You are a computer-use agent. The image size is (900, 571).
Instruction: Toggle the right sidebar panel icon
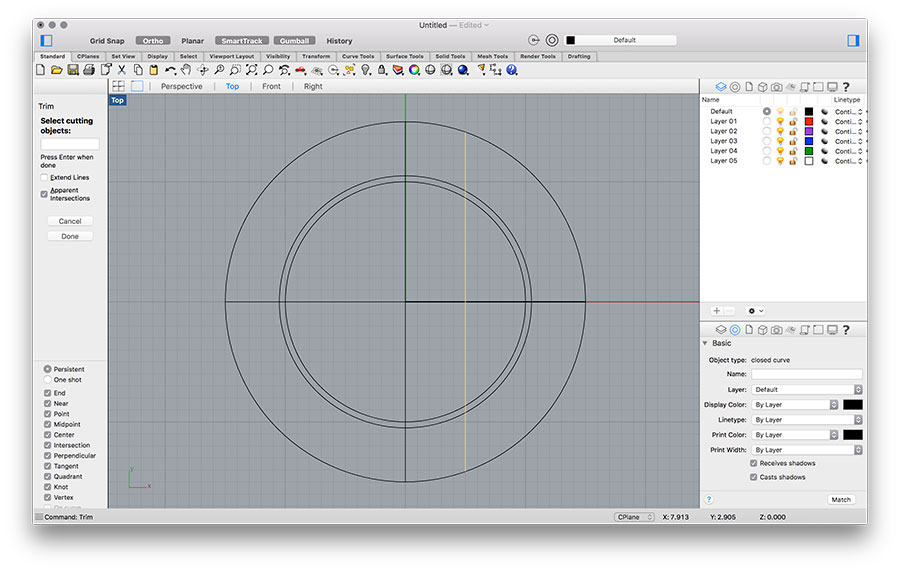click(853, 40)
